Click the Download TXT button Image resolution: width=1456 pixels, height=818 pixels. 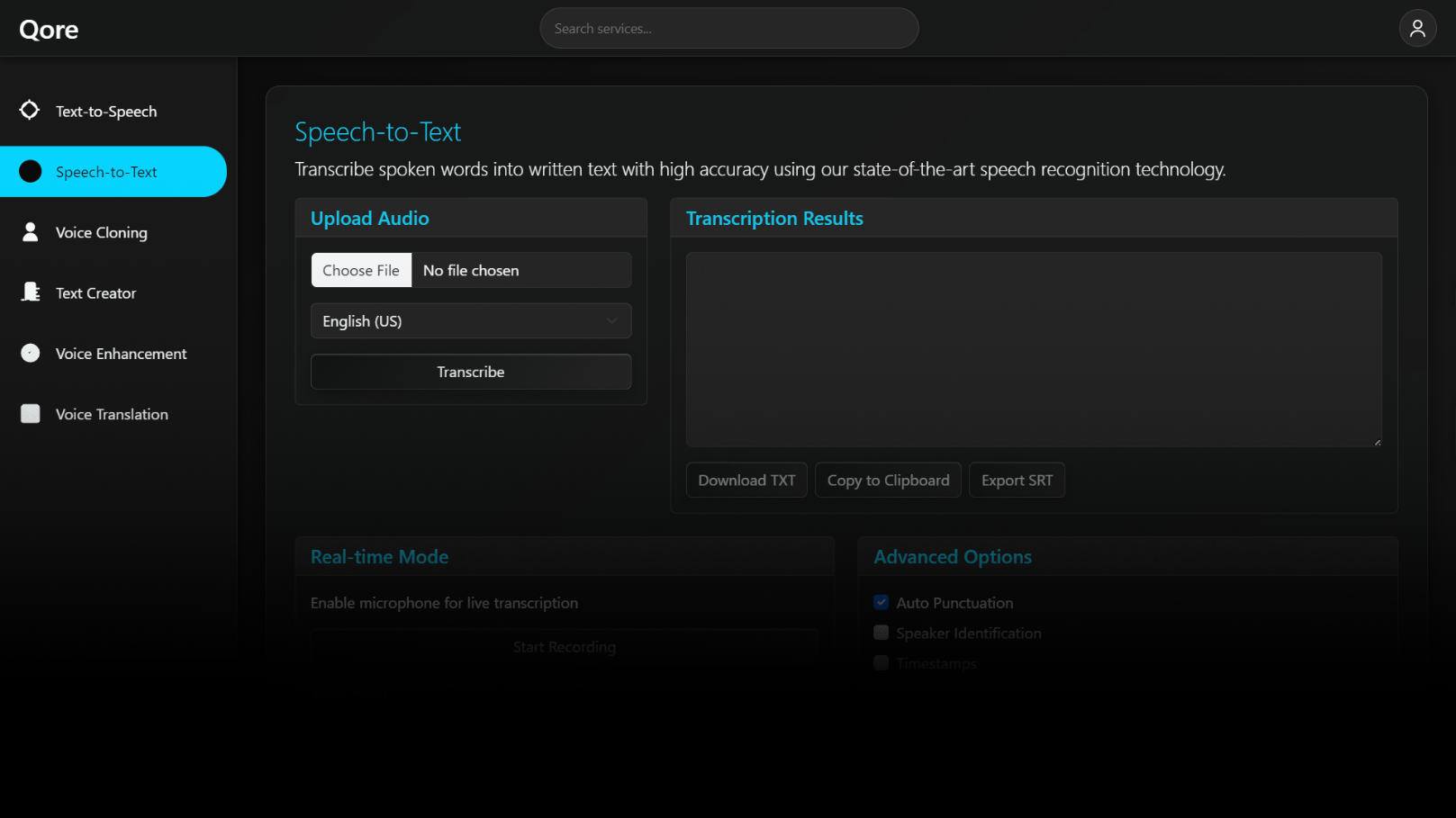(746, 481)
